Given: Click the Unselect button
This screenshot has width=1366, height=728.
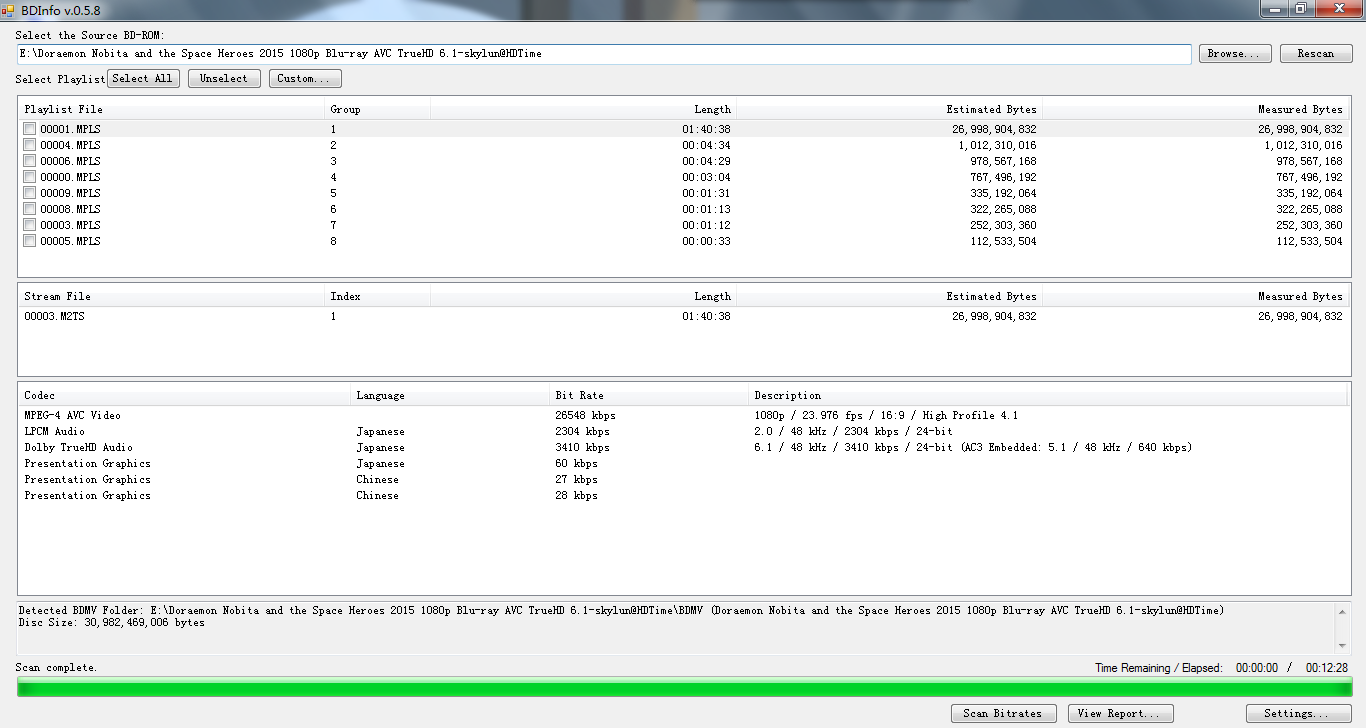Looking at the screenshot, I should (224, 78).
